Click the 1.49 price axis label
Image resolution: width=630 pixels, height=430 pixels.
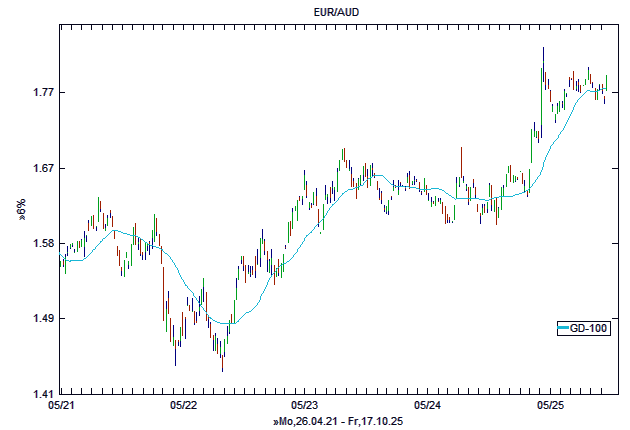[x=40, y=319]
